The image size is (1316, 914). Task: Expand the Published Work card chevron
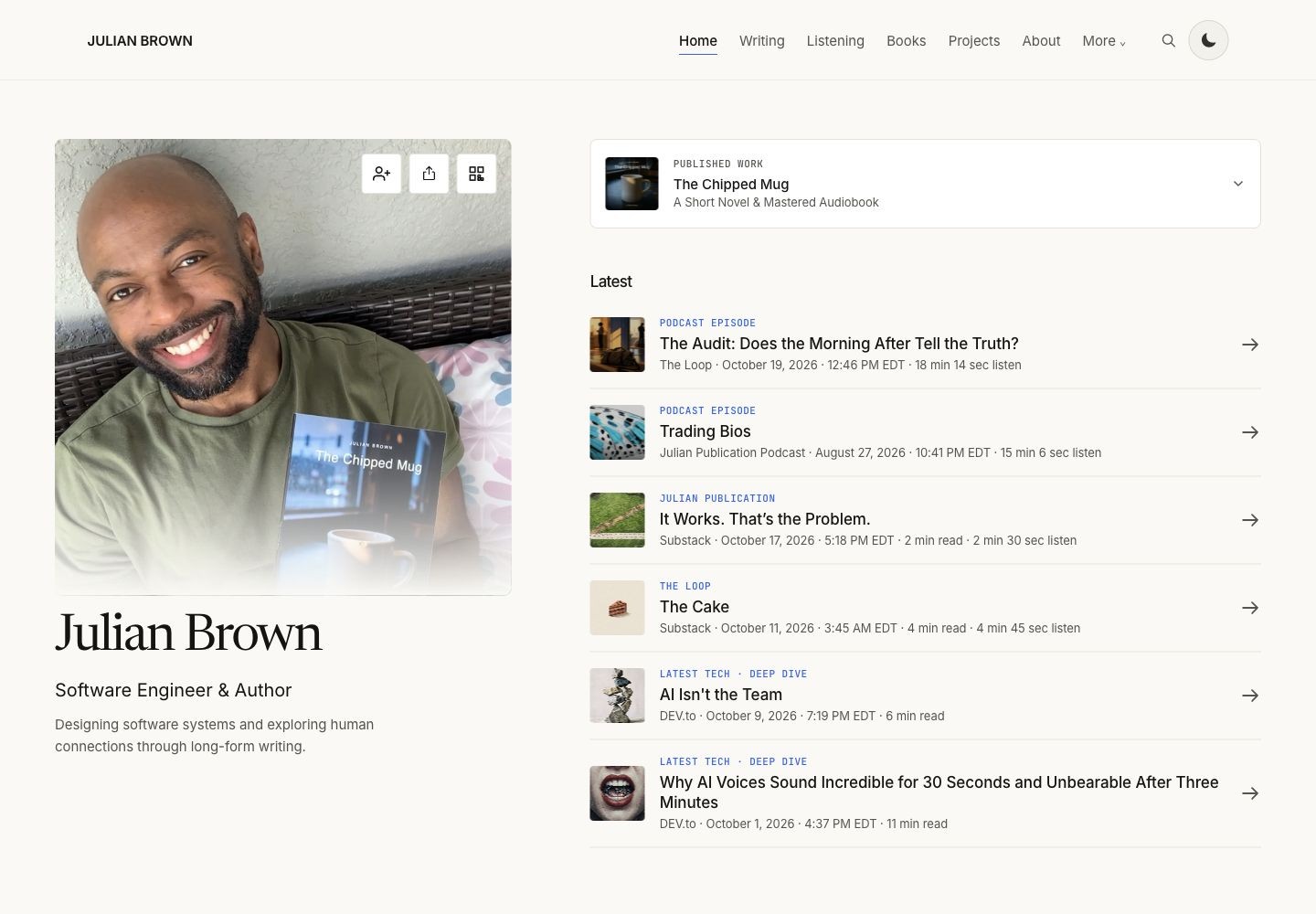pyautogui.click(x=1238, y=184)
